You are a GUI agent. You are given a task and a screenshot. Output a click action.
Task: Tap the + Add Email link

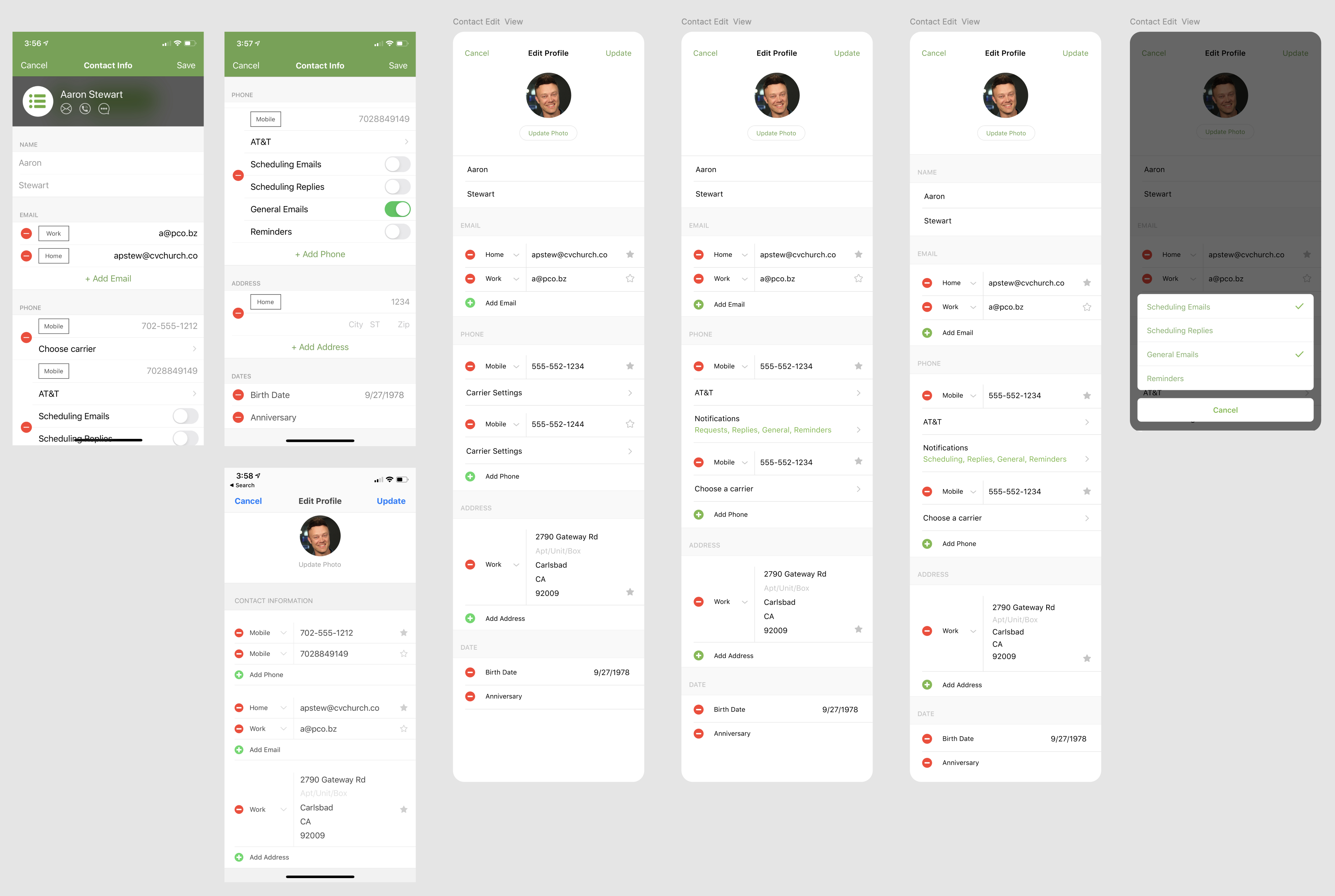click(108, 278)
